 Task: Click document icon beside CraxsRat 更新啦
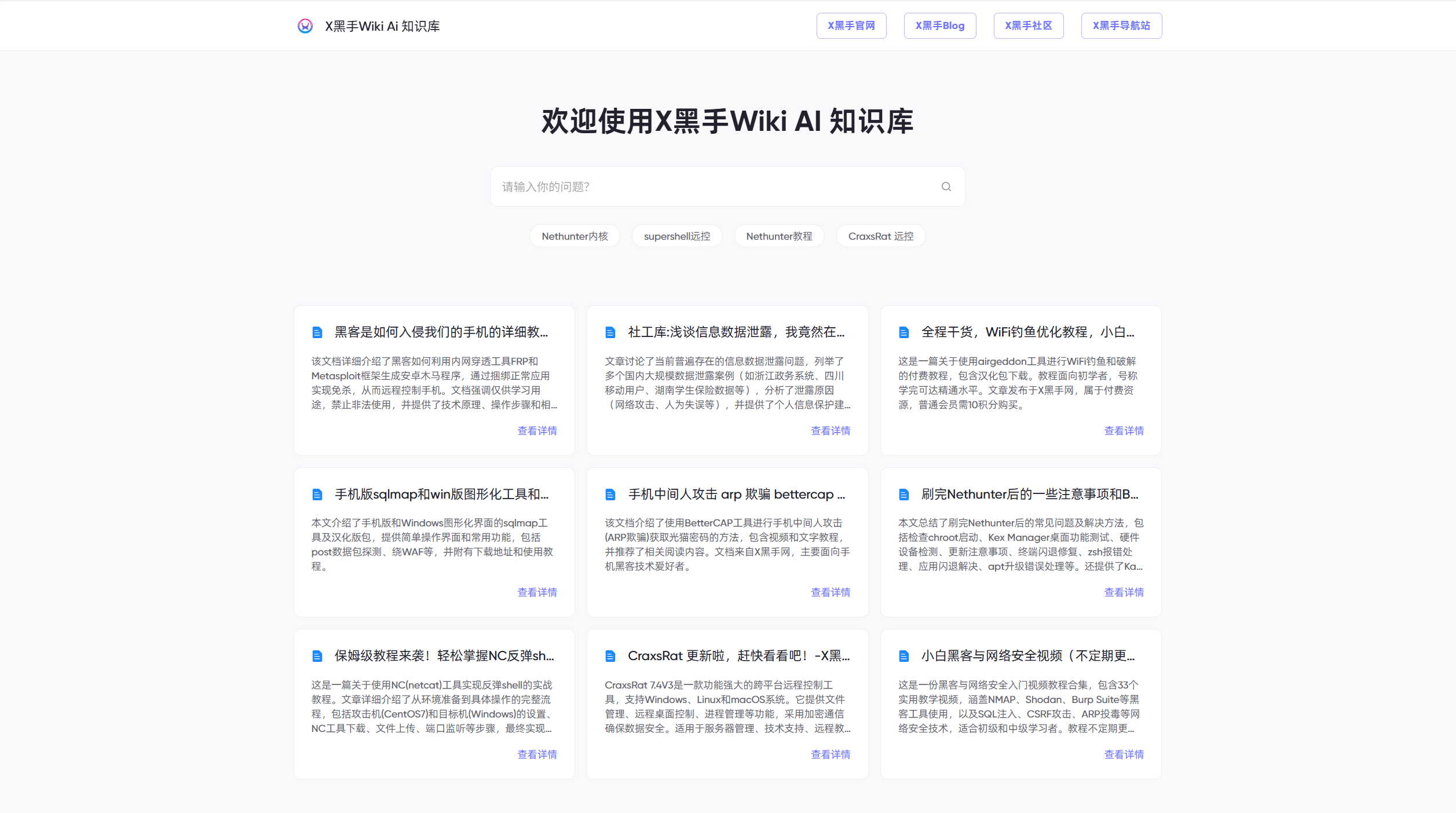coord(610,656)
